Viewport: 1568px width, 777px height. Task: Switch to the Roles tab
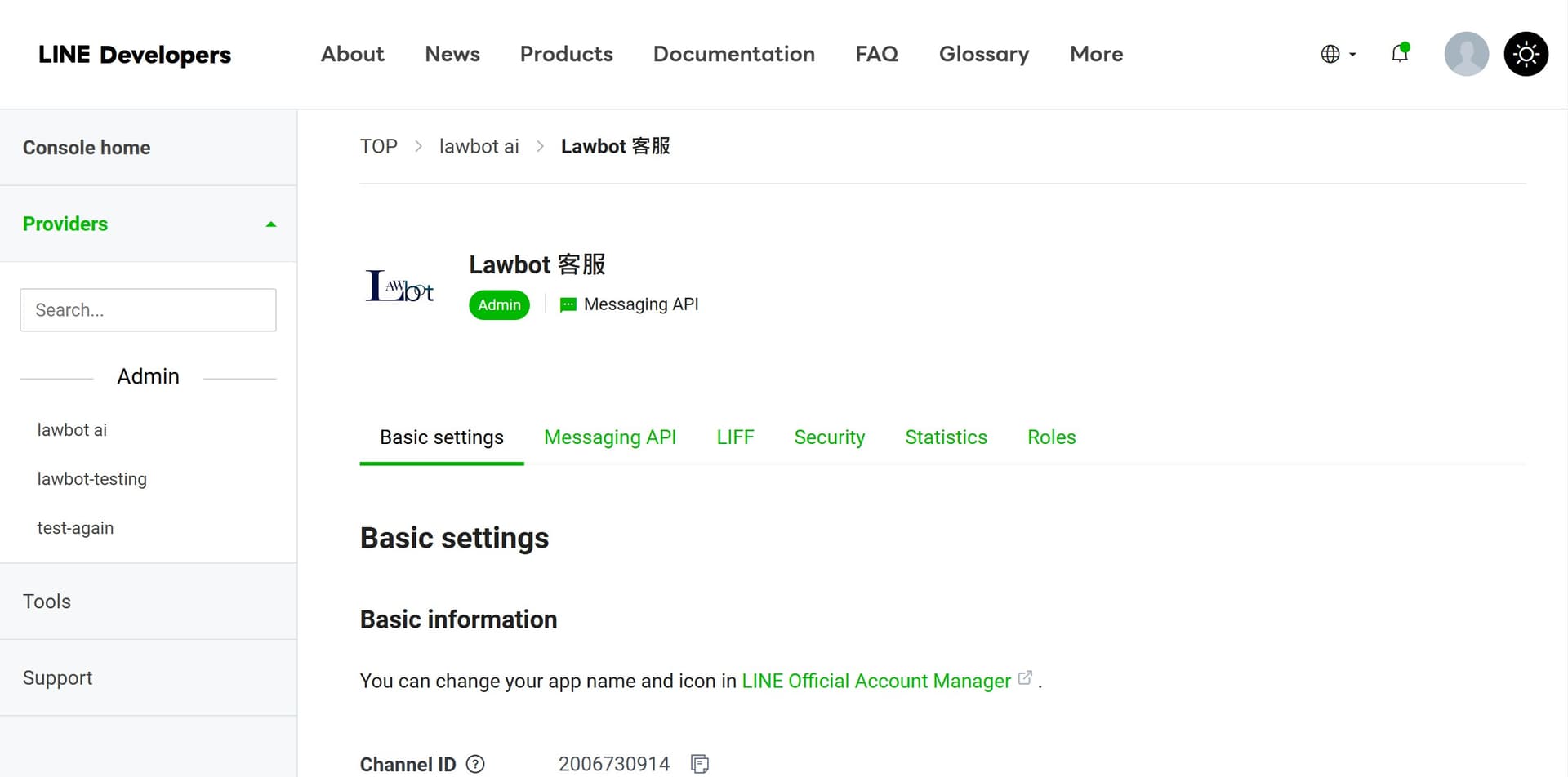click(1051, 437)
